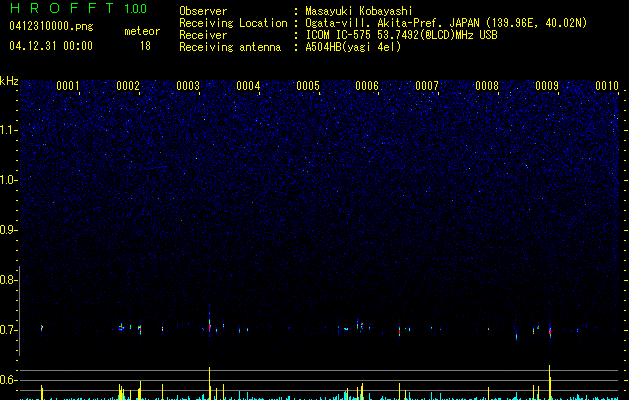The image size is (629, 400).
Task: Click time marker 0001
Action: [x=68, y=86]
